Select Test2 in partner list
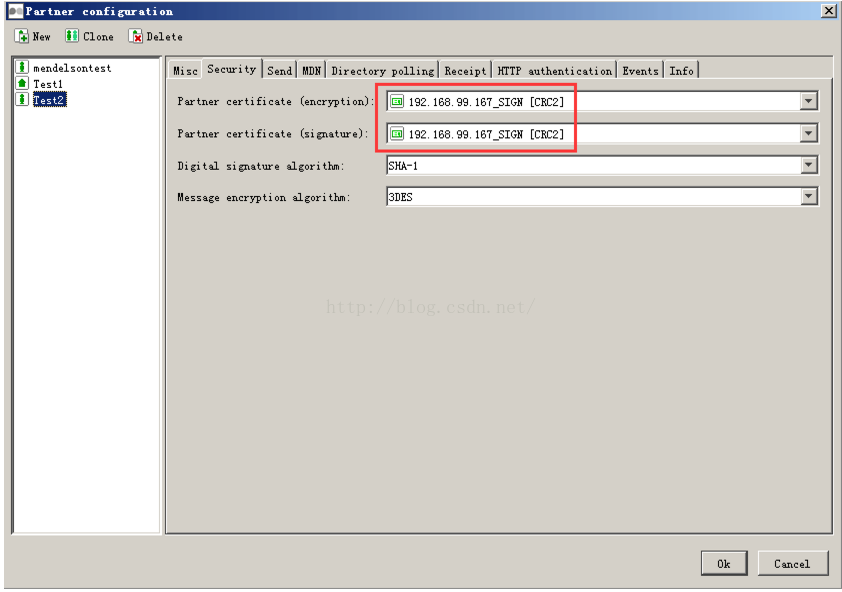This screenshot has height=592, width=842. coord(49,100)
